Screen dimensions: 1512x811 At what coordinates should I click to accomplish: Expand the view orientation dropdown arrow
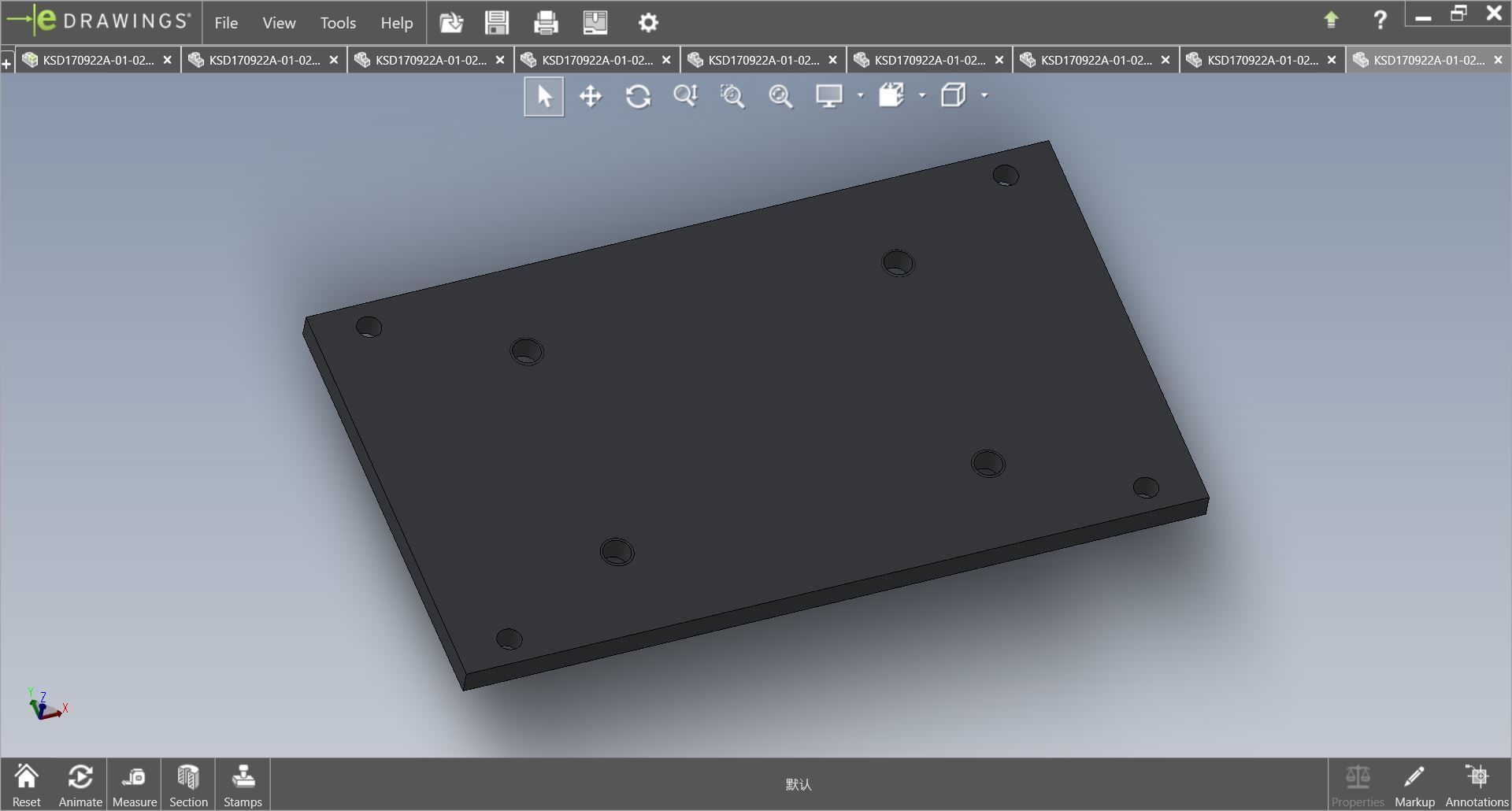922,96
